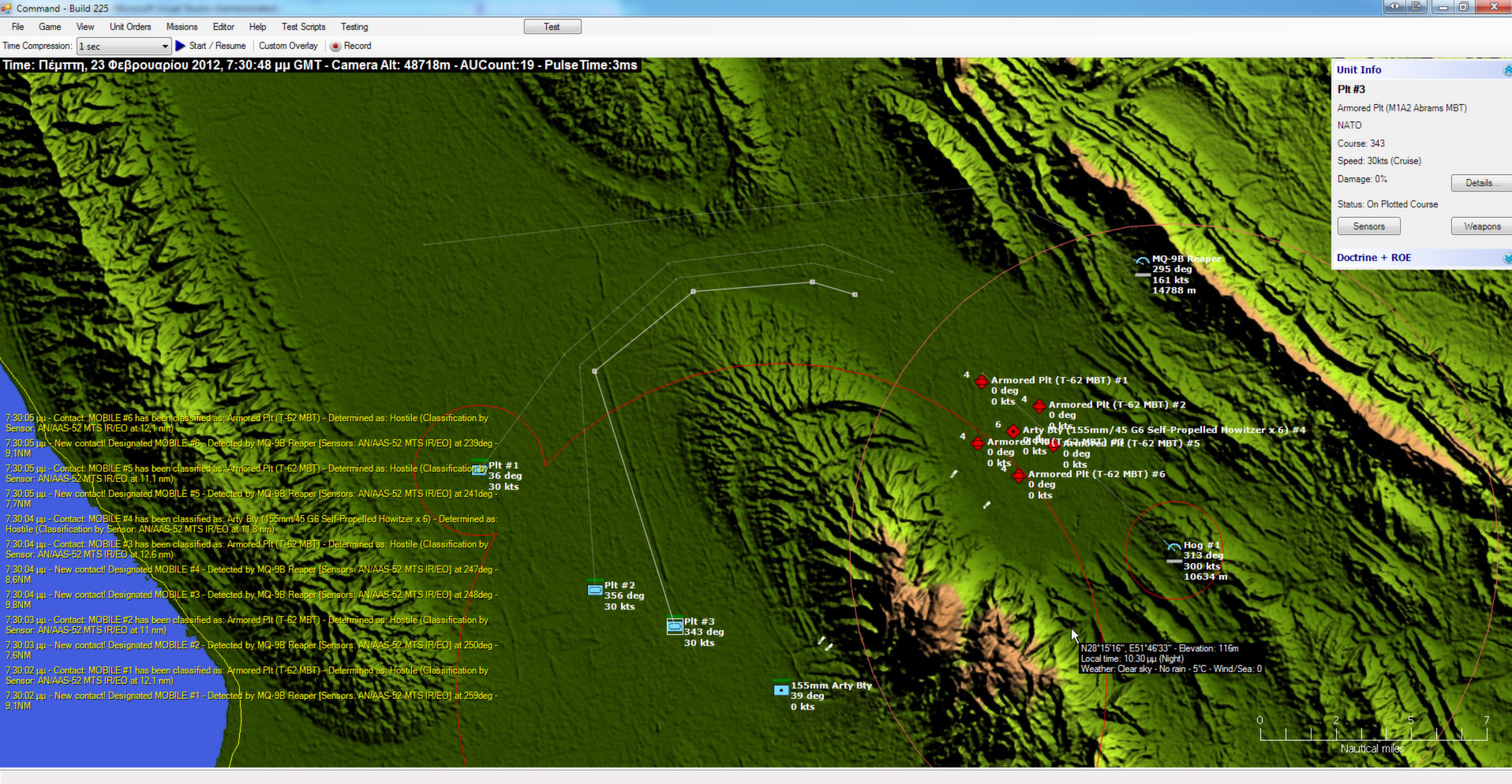
Task: Select the Plt #2 unit icon on map
Action: (x=595, y=588)
